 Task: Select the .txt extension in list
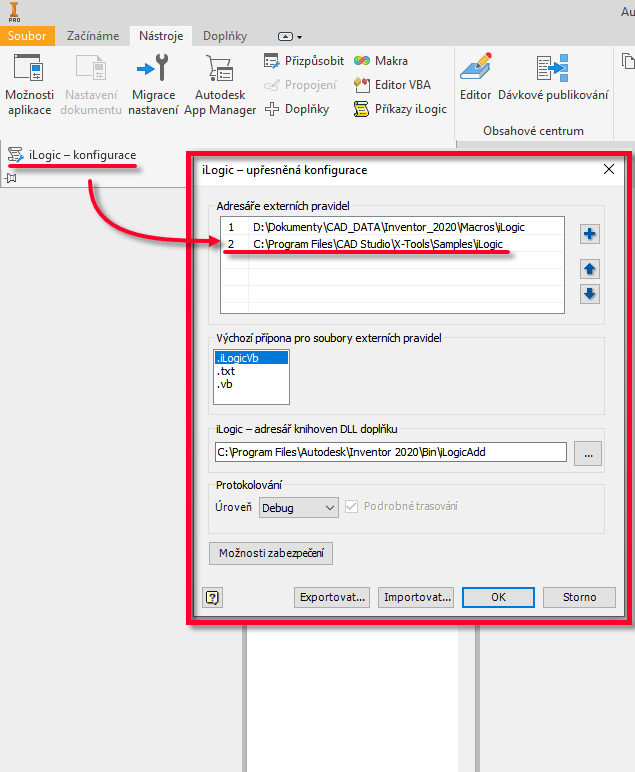point(225,370)
